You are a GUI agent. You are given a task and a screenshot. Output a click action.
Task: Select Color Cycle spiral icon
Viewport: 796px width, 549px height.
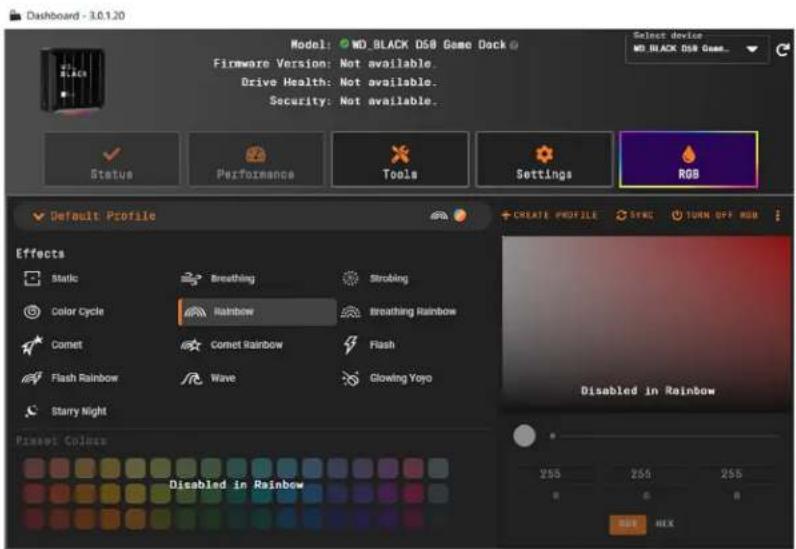32,311
